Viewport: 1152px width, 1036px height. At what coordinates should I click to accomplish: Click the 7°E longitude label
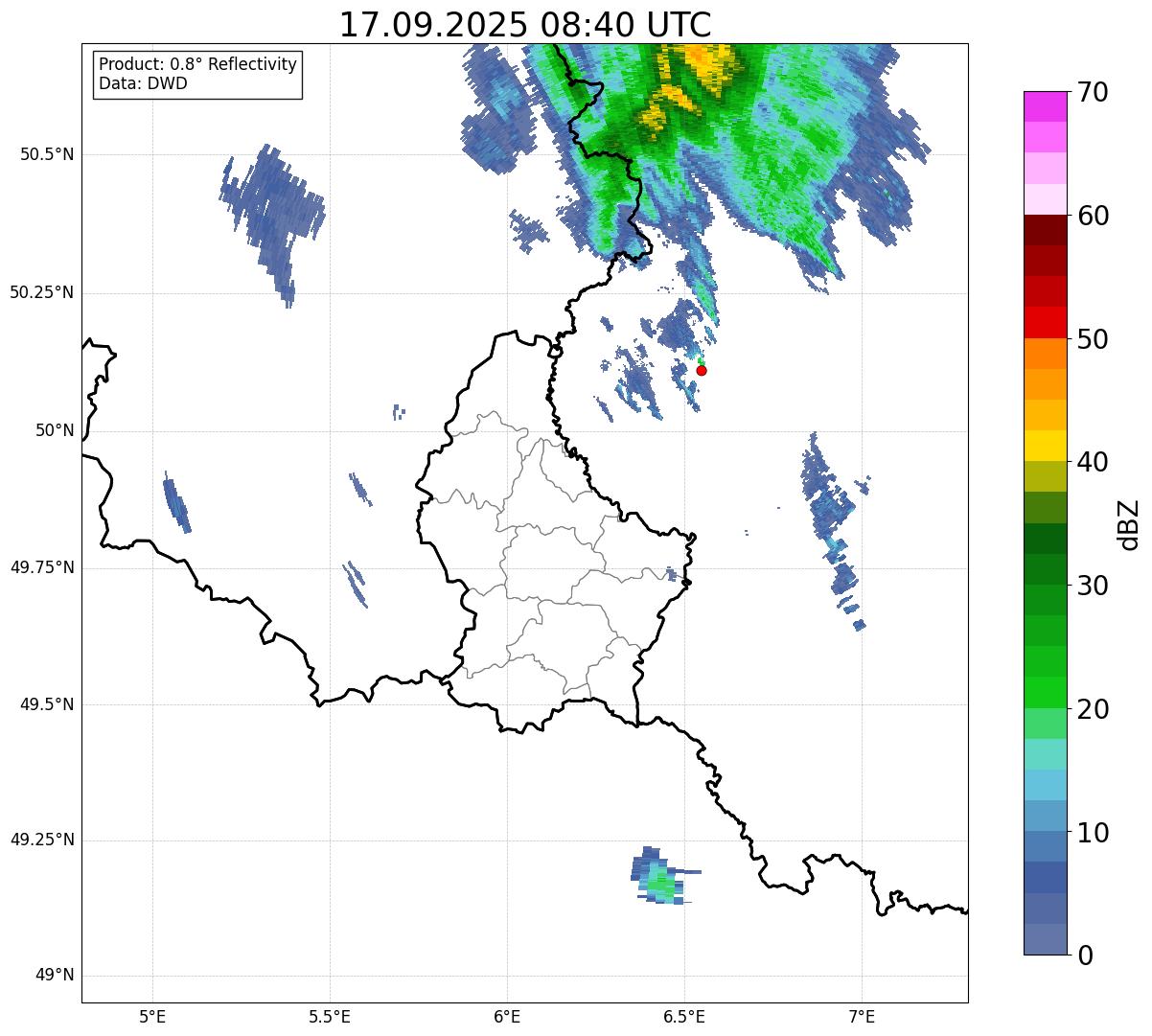(x=862, y=1016)
